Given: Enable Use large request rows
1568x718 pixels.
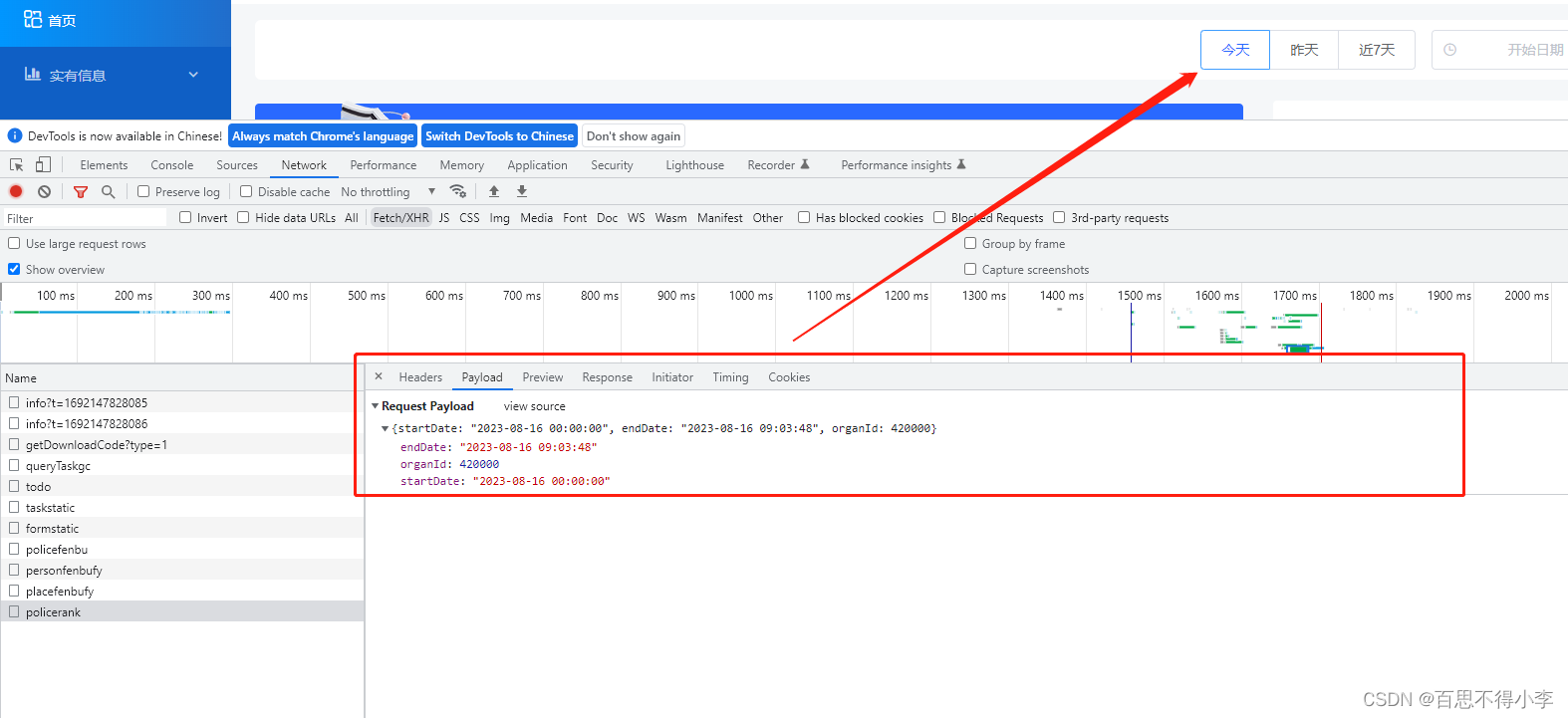Looking at the screenshot, I should (14, 243).
